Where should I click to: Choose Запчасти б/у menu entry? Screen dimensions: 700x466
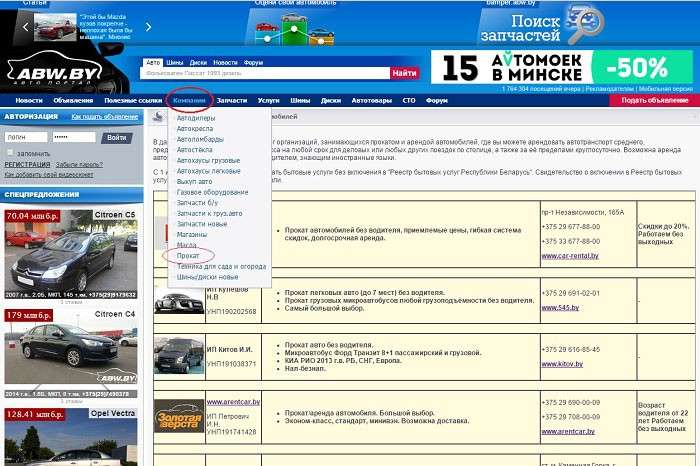[197, 203]
